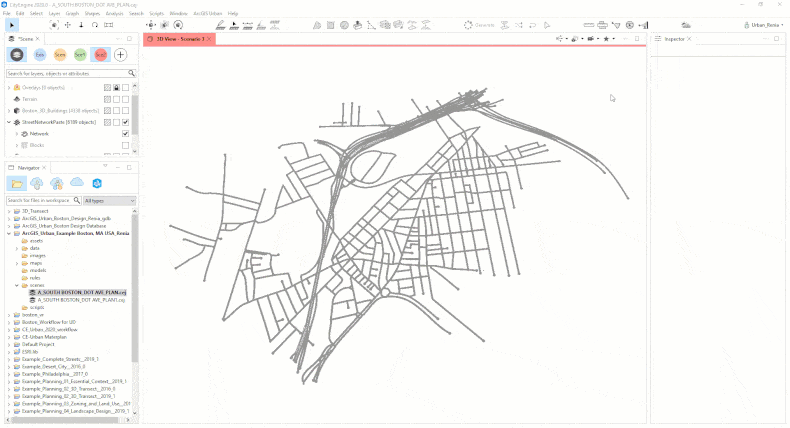Select the Terrain layer row
Viewport: 790px width, 428px height.
(68, 99)
